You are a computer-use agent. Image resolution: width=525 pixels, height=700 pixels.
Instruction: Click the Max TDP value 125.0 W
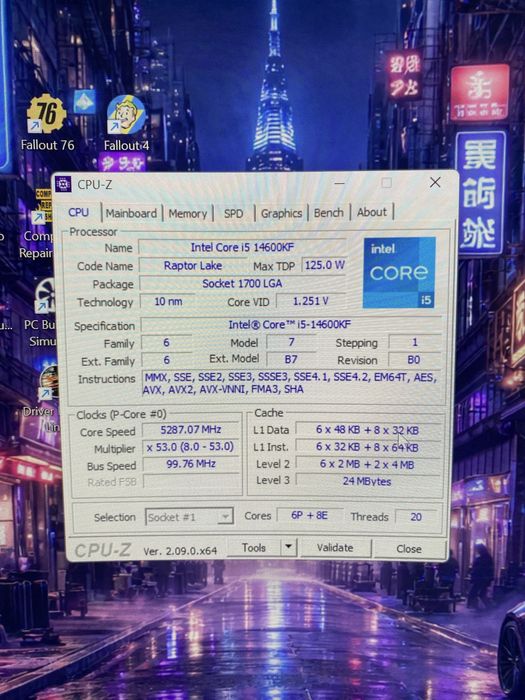(x=325, y=265)
